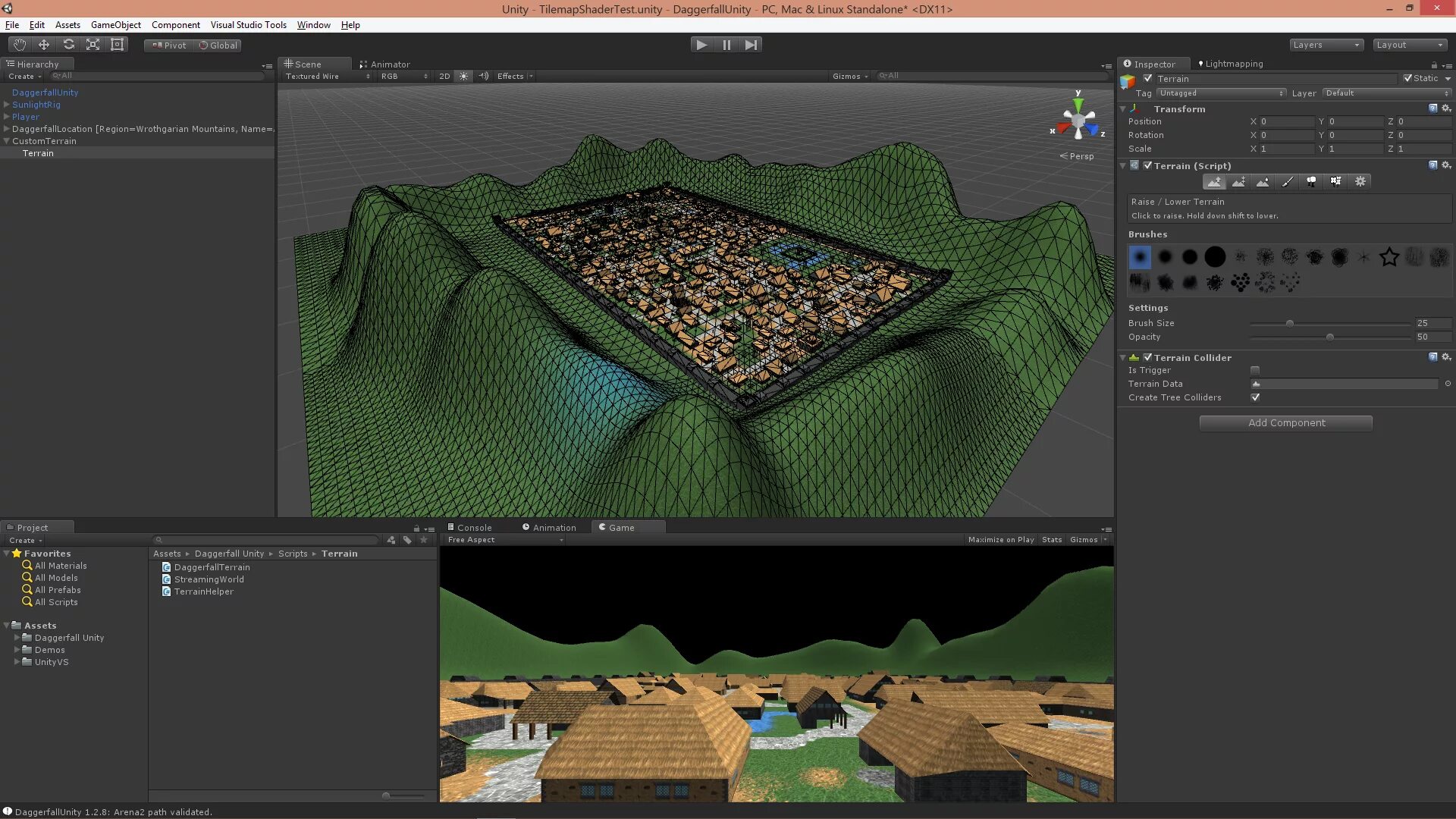Screen dimensions: 1456x819
Task: Choose the star-shaped brush
Action: (1389, 257)
